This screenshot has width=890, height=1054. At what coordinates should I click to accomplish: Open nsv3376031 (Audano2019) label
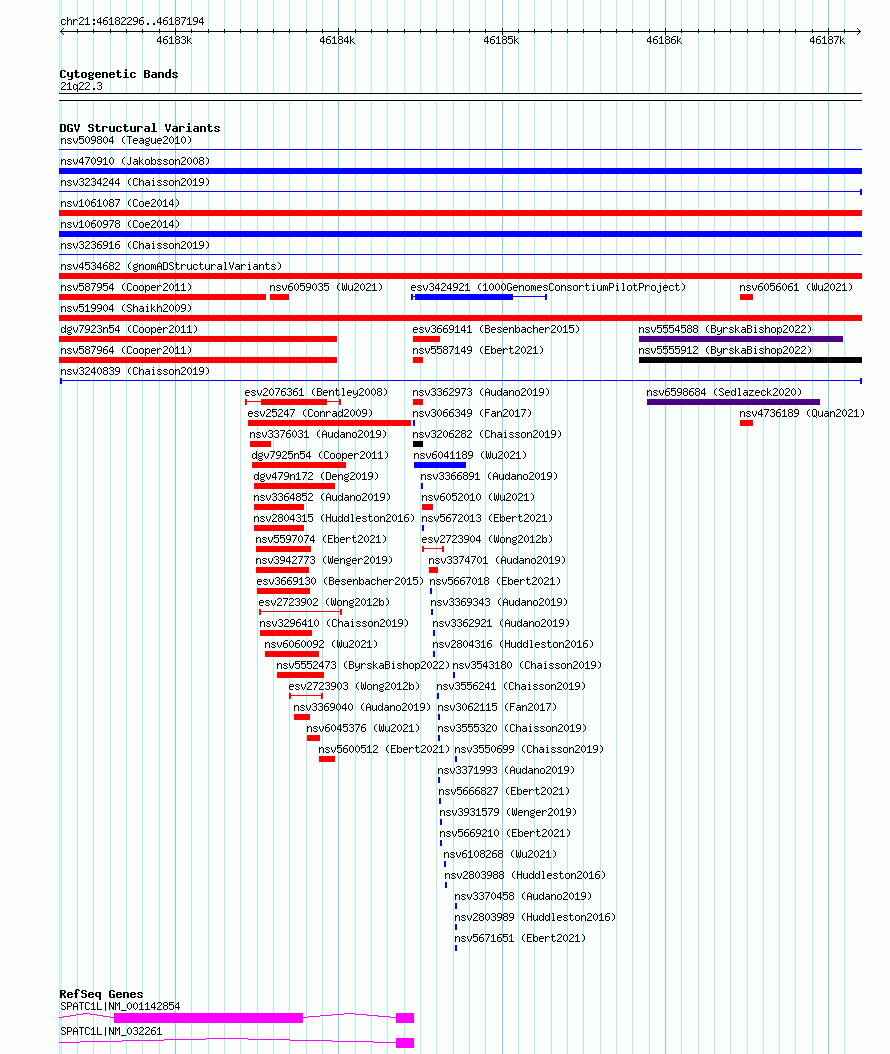coord(318,434)
